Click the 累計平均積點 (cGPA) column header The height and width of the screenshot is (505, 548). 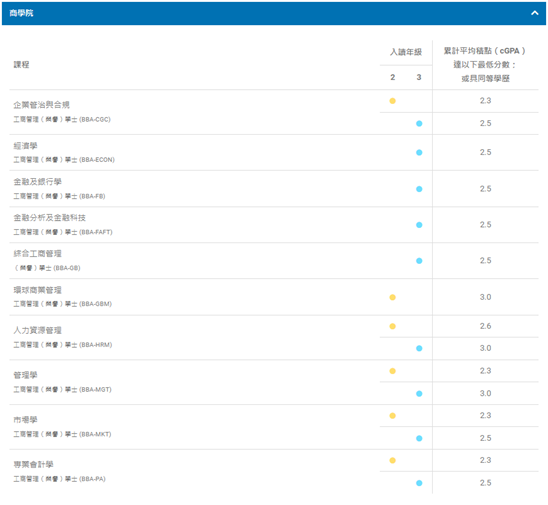pyautogui.click(x=485, y=65)
